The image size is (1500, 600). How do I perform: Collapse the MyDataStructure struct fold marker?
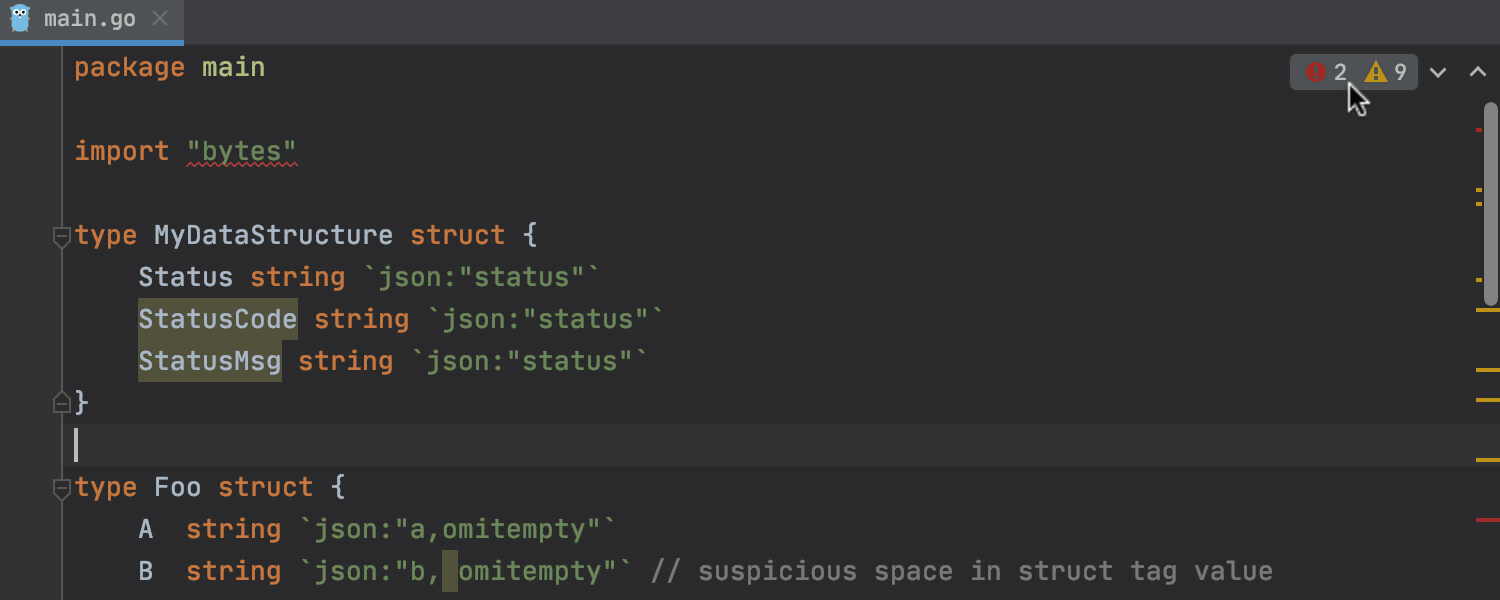click(61, 236)
